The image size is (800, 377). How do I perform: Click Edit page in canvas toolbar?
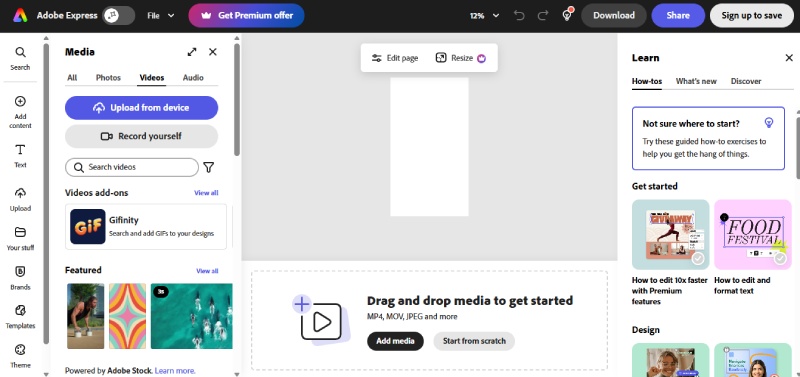coord(395,58)
